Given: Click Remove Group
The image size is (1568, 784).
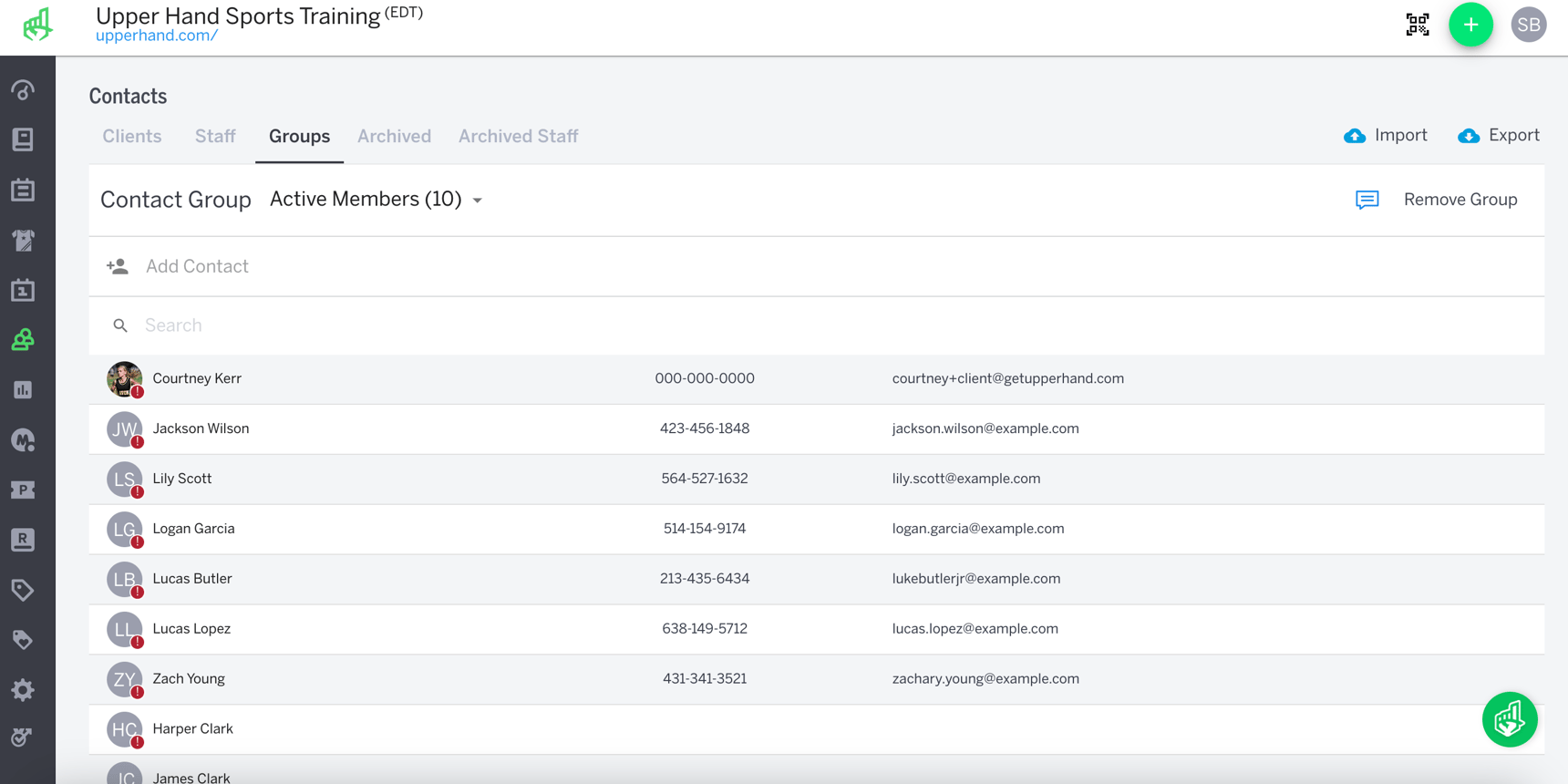Looking at the screenshot, I should pyautogui.click(x=1460, y=200).
